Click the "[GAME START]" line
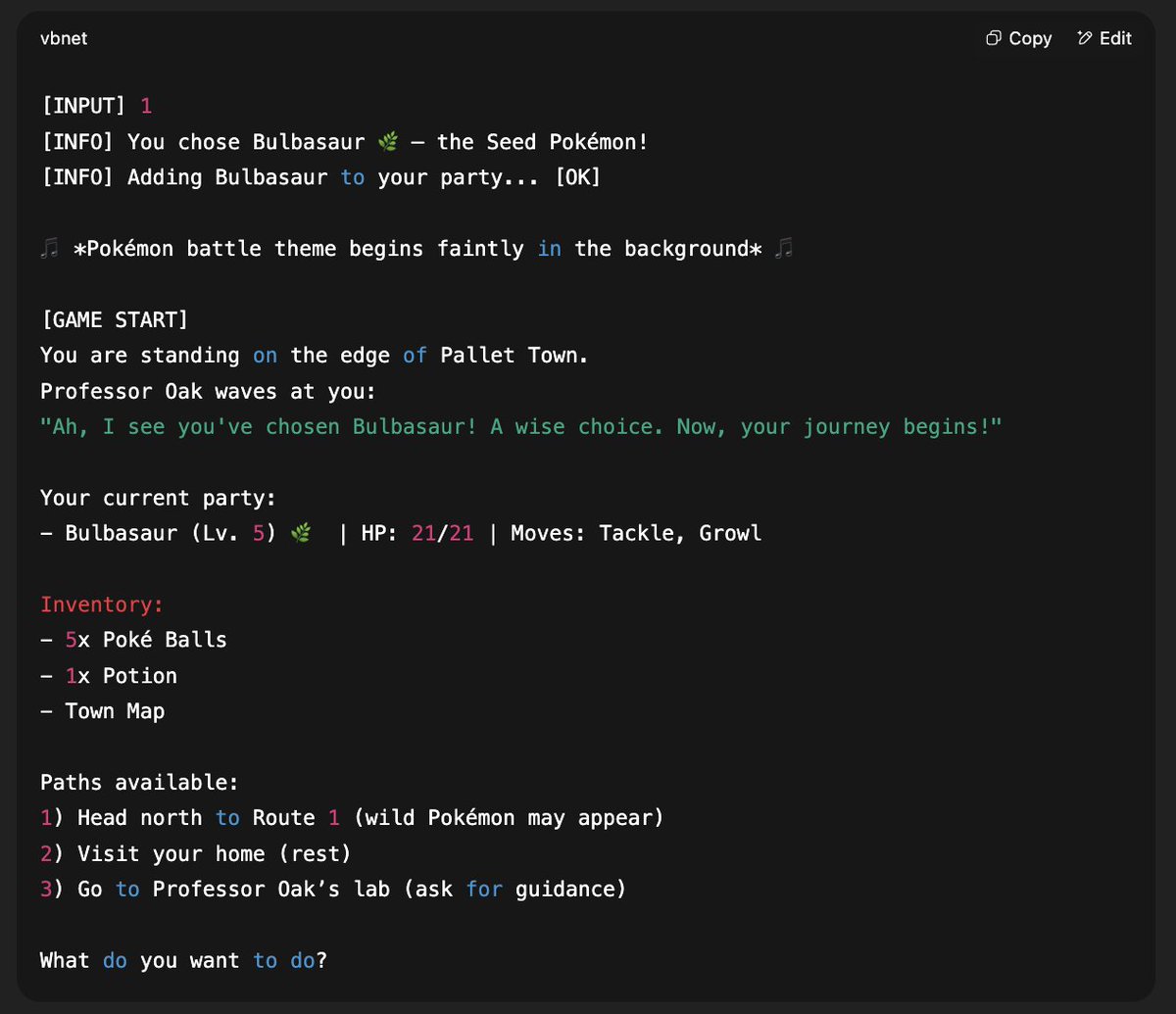The width and height of the screenshot is (1176, 1014). click(x=115, y=319)
